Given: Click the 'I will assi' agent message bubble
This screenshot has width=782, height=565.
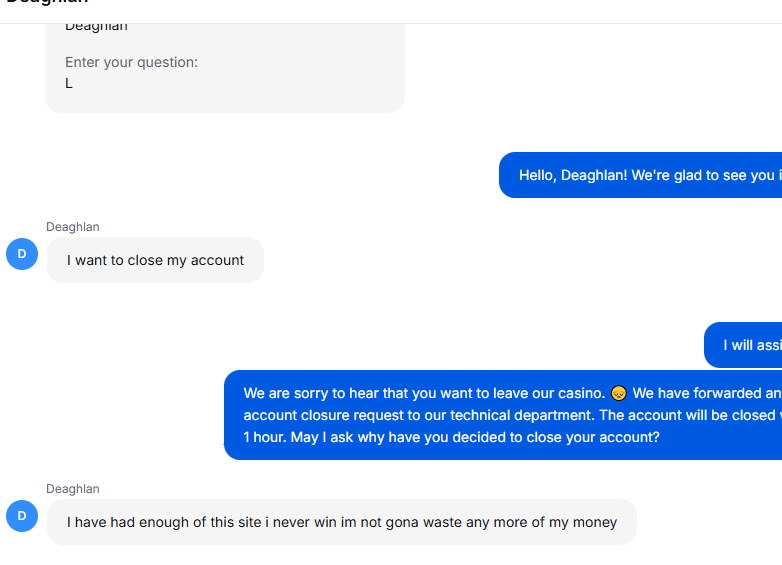Looking at the screenshot, I should click(743, 345).
